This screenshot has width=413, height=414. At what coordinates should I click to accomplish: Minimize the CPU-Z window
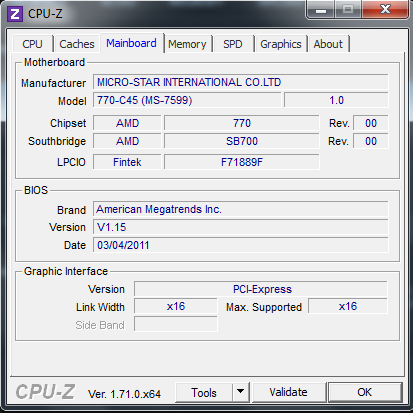point(320,10)
